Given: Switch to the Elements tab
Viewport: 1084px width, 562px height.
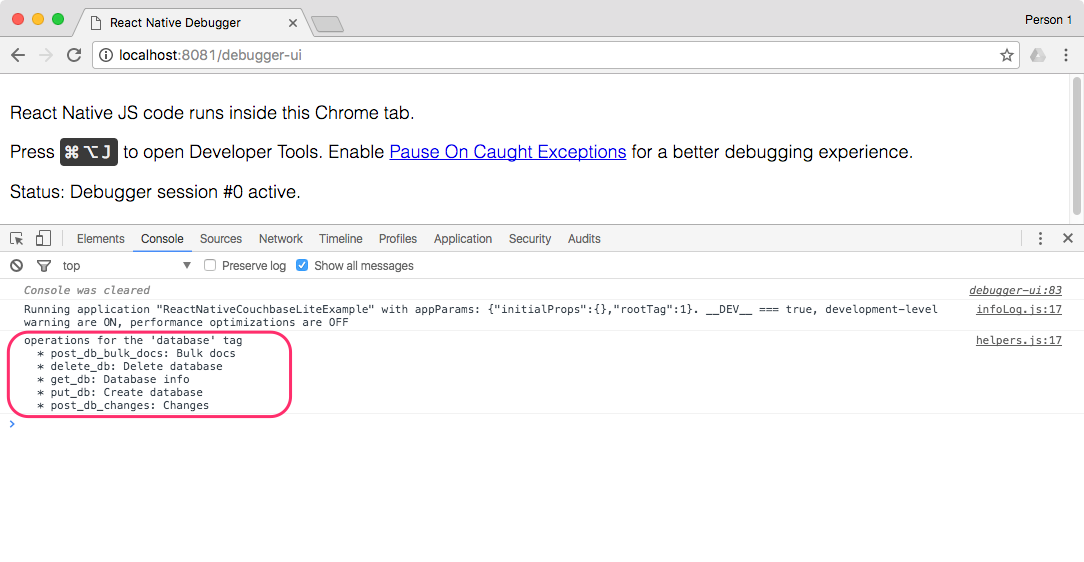Looking at the screenshot, I should tap(101, 238).
